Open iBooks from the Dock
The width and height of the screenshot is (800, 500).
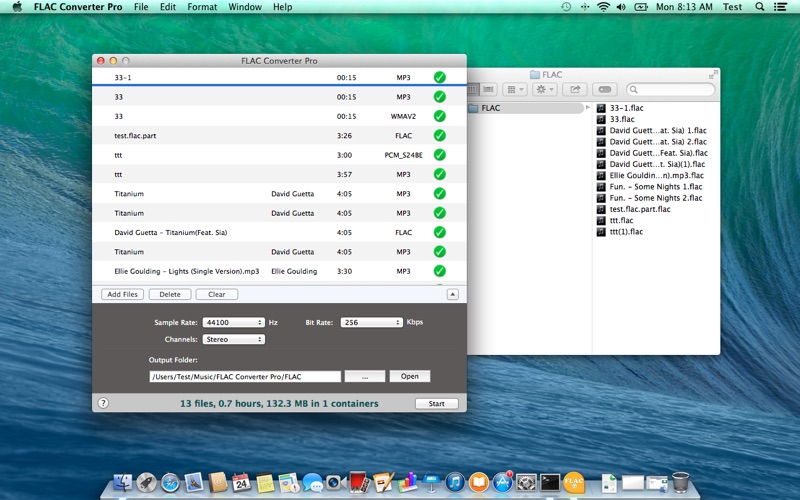pos(479,482)
